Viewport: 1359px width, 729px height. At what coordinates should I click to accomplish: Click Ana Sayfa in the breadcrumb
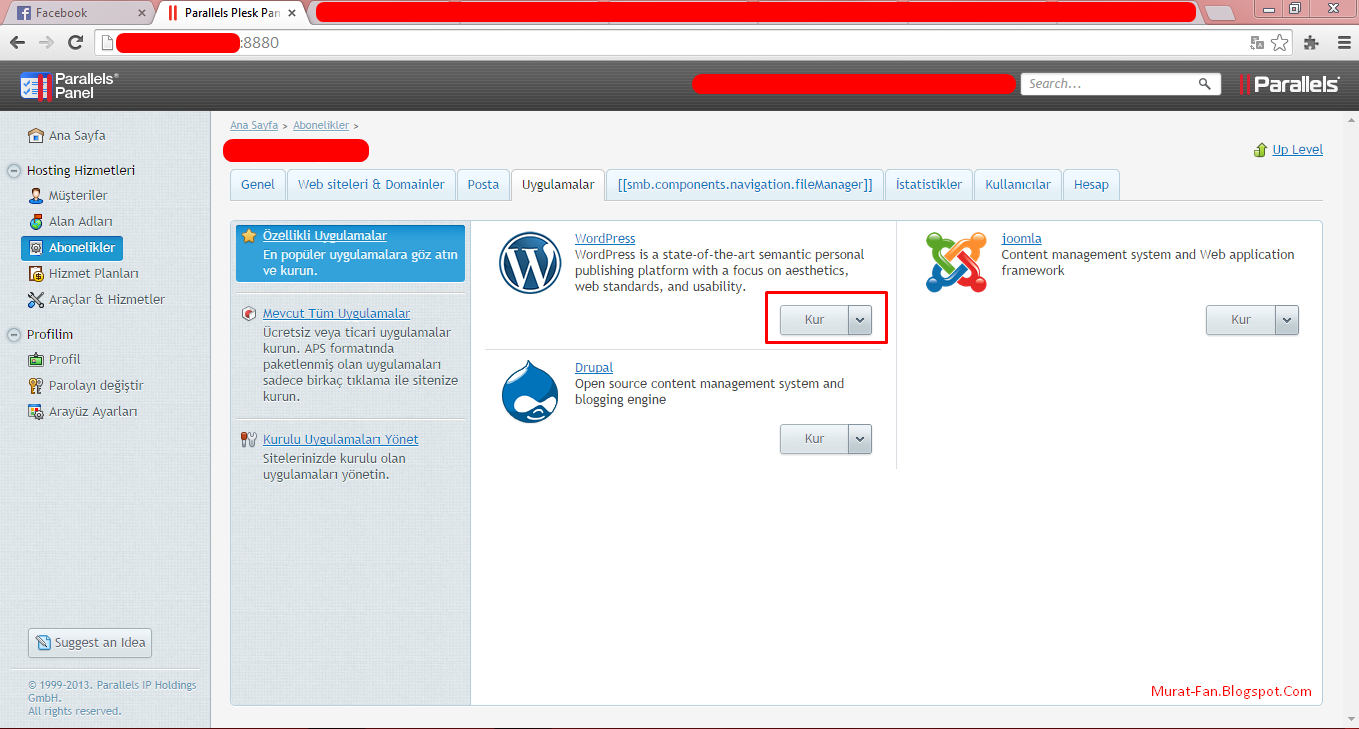(254, 126)
